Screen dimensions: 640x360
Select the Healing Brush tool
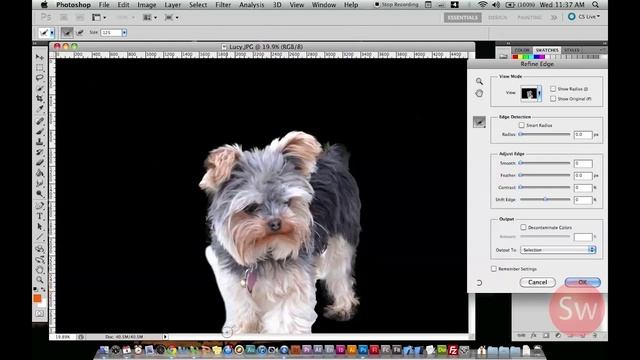tap(40, 121)
